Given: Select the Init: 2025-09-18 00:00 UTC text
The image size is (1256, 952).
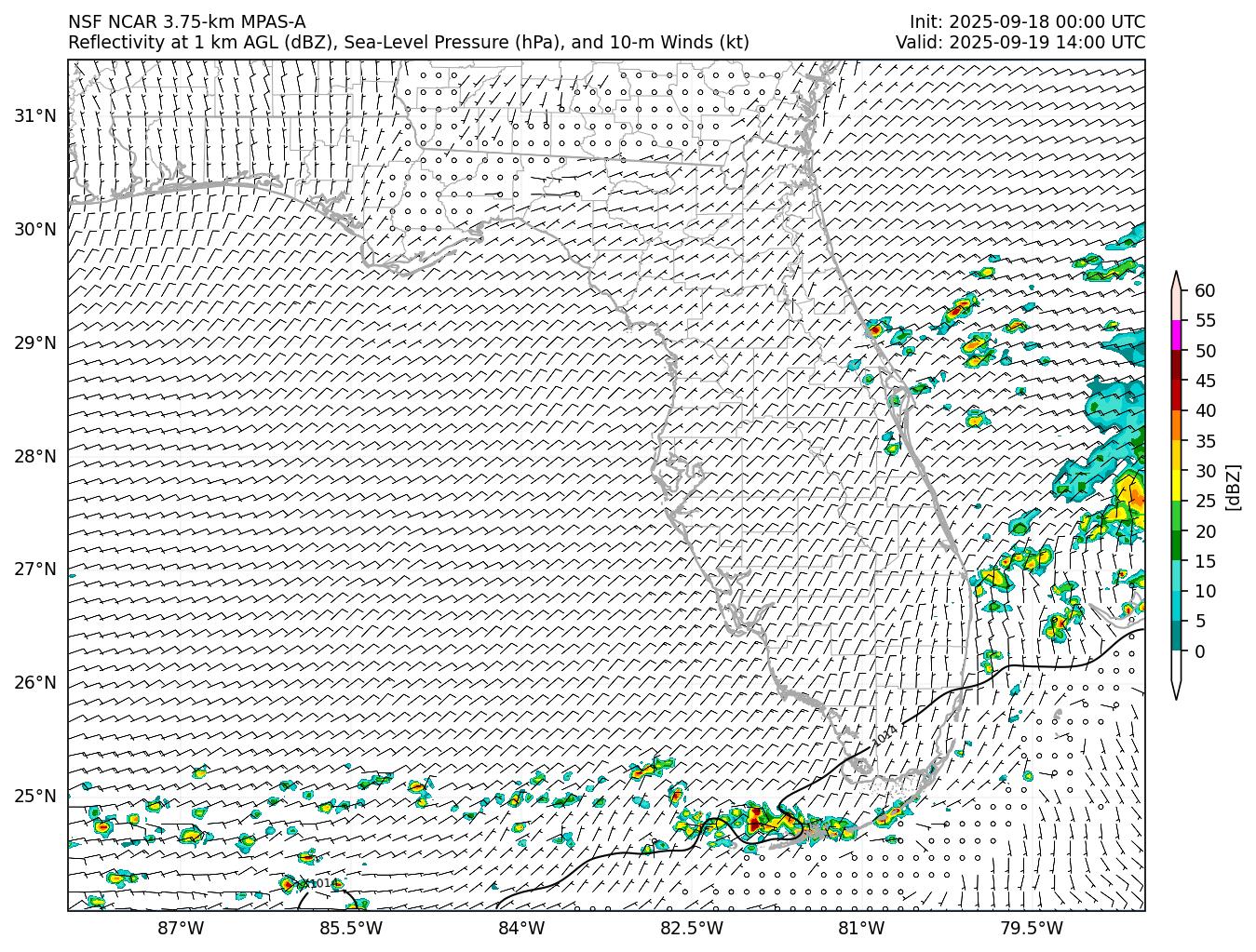Looking at the screenshot, I should point(1027,22).
